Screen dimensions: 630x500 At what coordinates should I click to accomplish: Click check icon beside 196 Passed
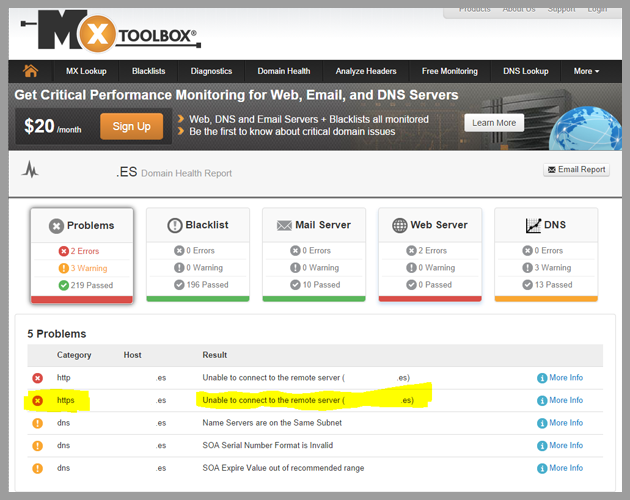[x=179, y=285]
